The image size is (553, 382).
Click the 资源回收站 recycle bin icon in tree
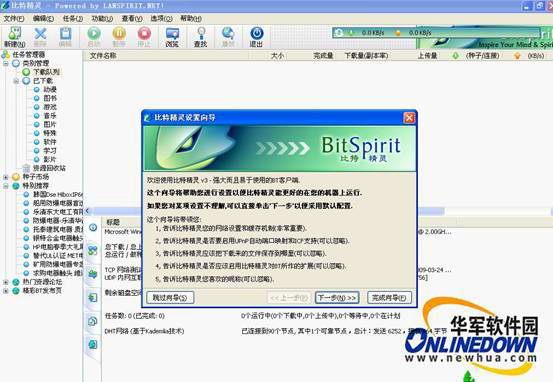coord(26,168)
